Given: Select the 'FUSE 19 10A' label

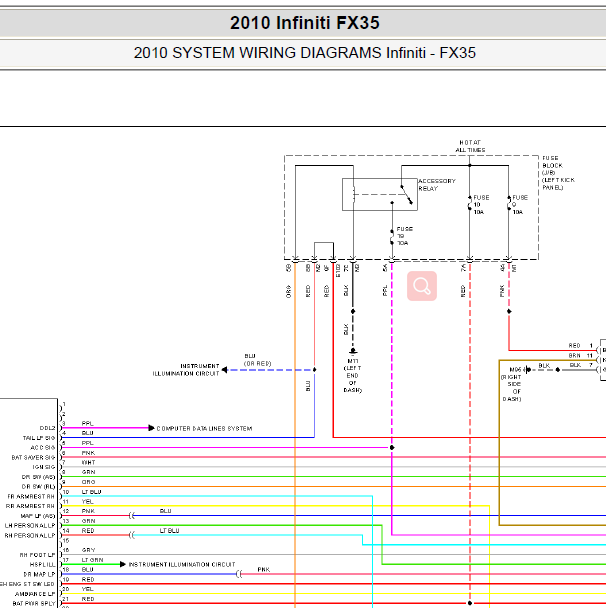Looking at the screenshot, I should click(404, 236).
